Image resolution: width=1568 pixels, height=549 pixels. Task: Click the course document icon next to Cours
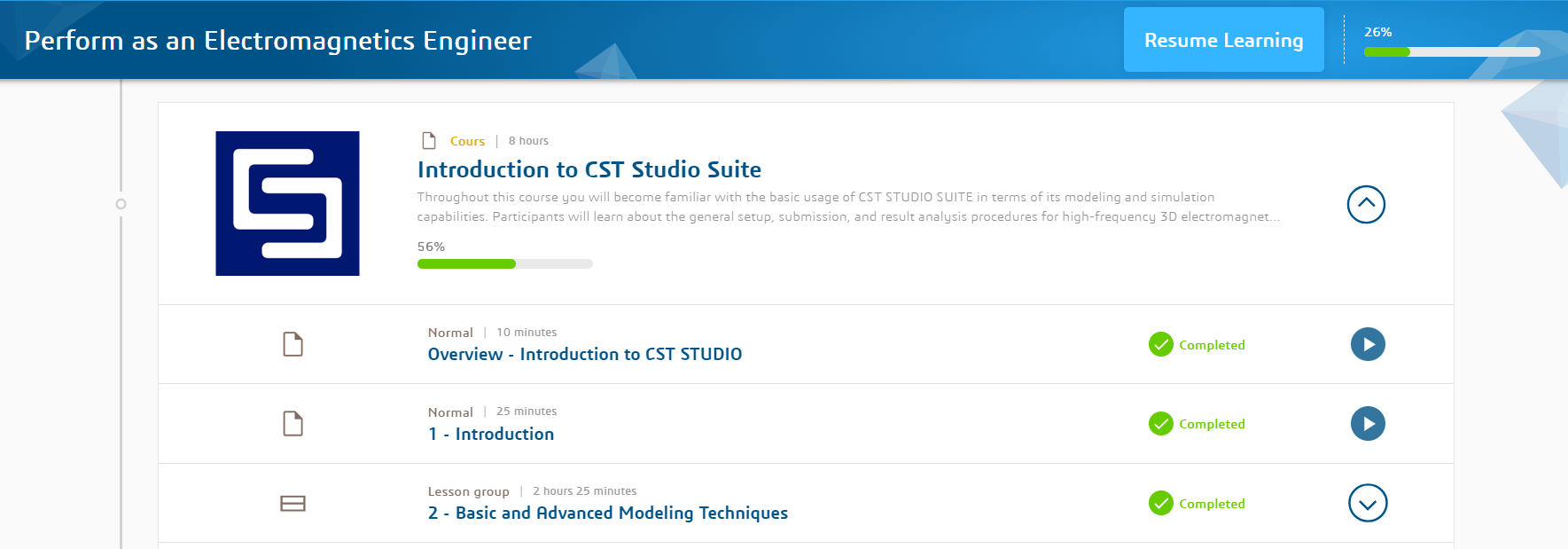tap(429, 141)
